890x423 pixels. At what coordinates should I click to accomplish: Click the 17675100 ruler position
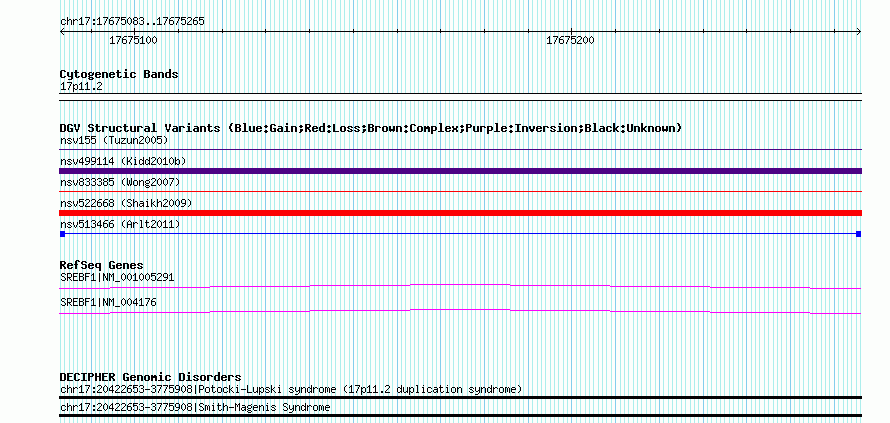point(133,40)
